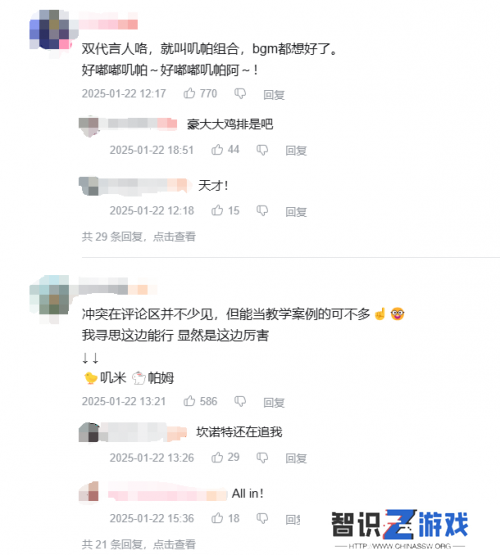
Task: Like the 豪大大鸡排是吧 reply
Action: [217, 150]
